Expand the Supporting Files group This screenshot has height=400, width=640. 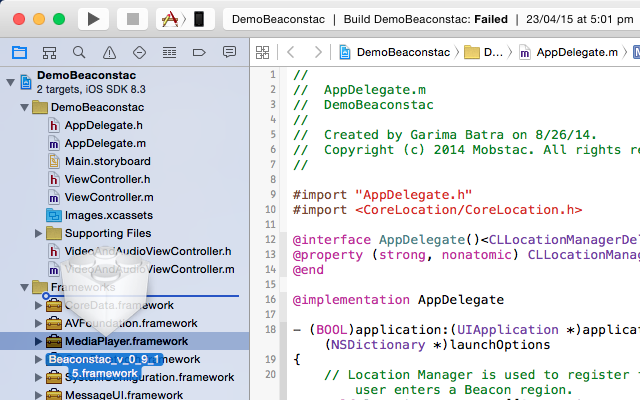coord(38,233)
